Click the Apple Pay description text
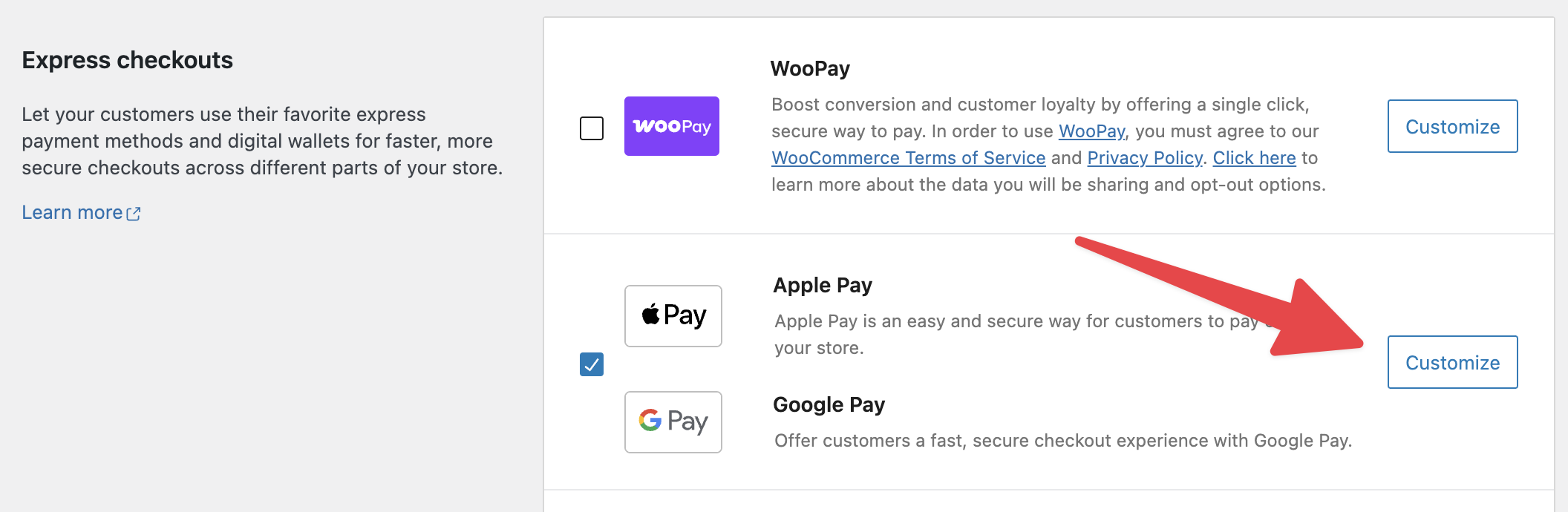The height and width of the screenshot is (512, 1568). click(x=1025, y=335)
